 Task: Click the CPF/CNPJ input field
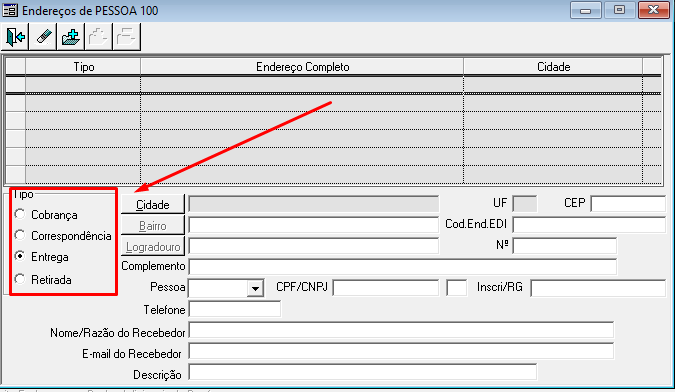[386, 288]
